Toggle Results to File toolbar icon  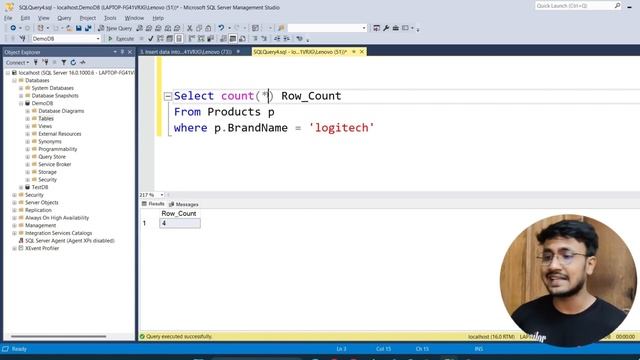point(242,39)
